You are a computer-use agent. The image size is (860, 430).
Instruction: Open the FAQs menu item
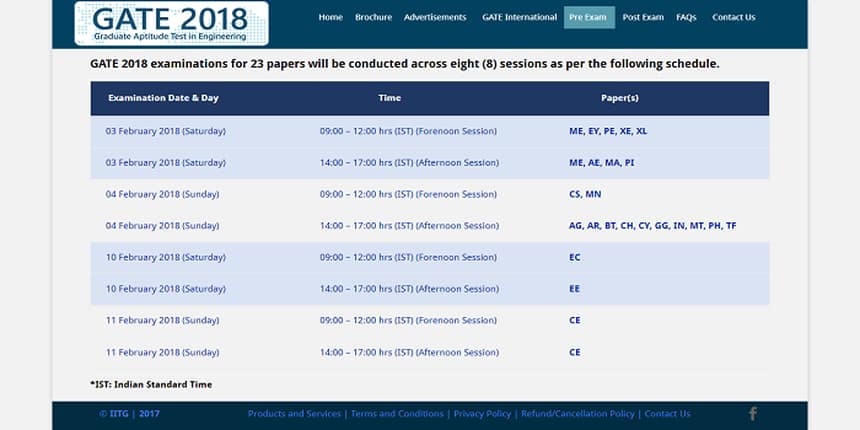[x=686, y=18]
